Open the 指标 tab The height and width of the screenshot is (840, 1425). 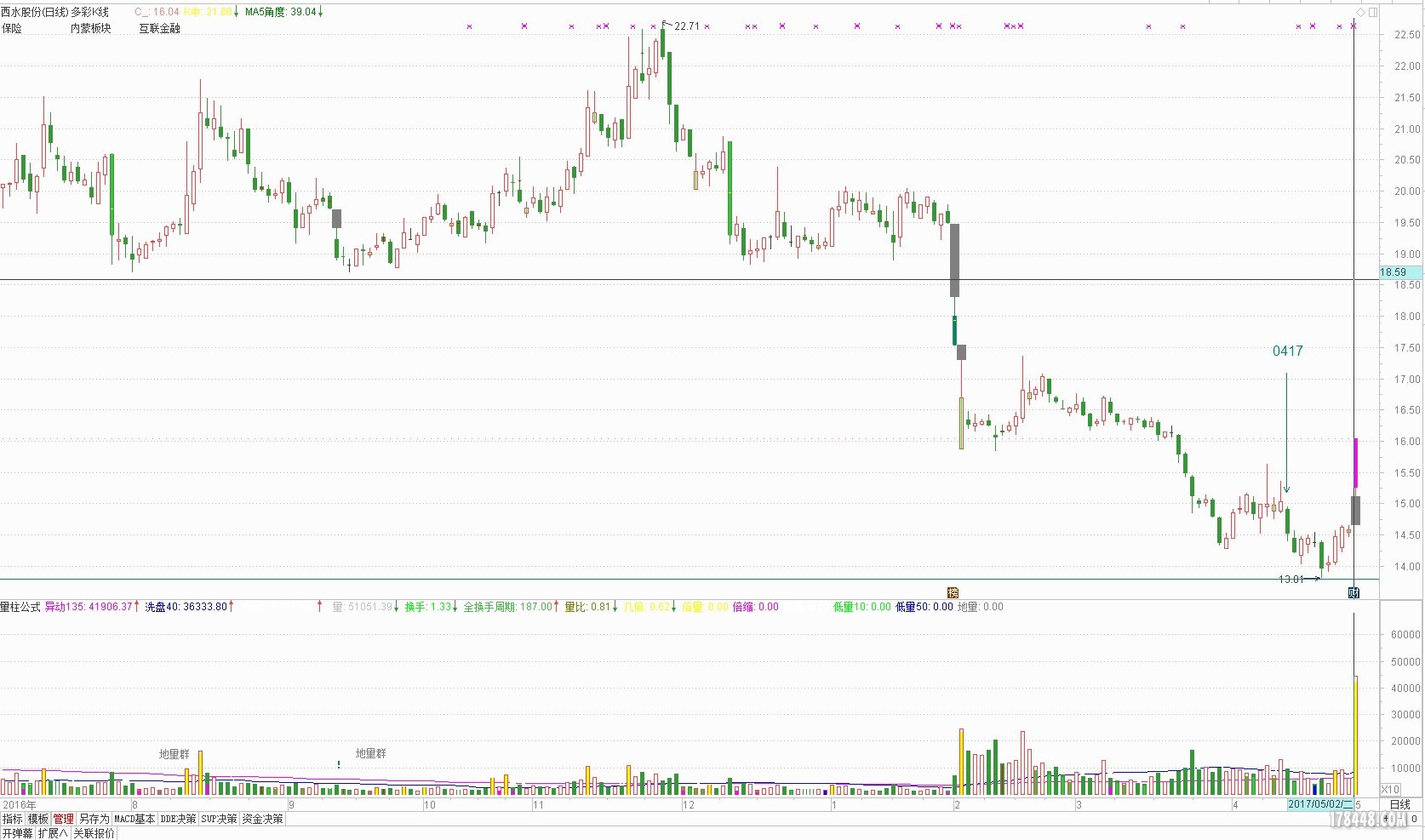coord(13,819)
